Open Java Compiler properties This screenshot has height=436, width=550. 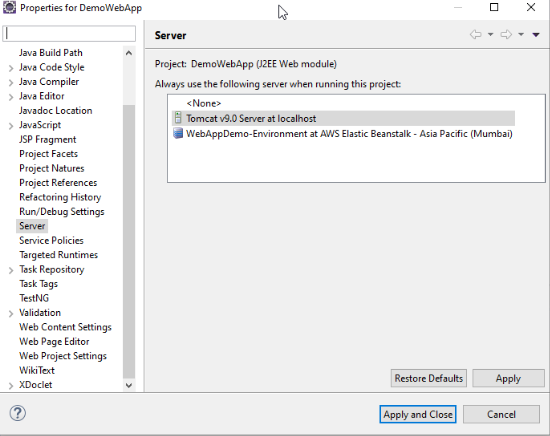[x=49, y=81]
